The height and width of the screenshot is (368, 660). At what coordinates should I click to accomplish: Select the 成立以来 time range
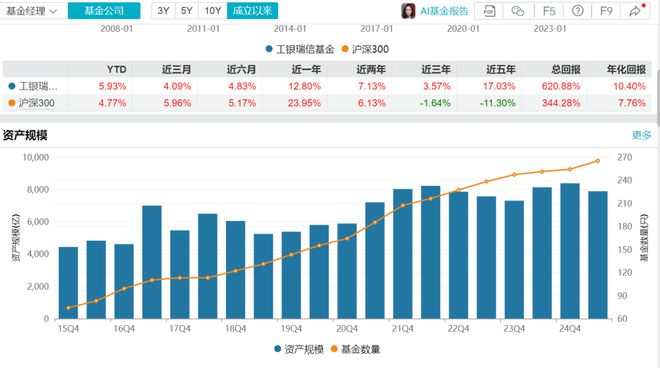coord(253,11)
